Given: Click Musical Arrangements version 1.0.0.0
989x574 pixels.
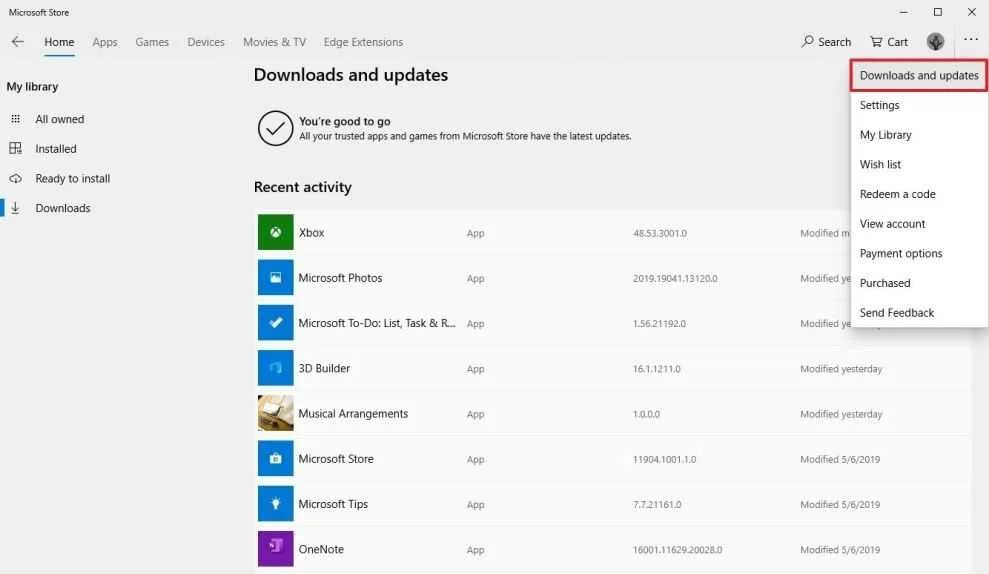Looking at the screenshot, I should pos(647,414).
